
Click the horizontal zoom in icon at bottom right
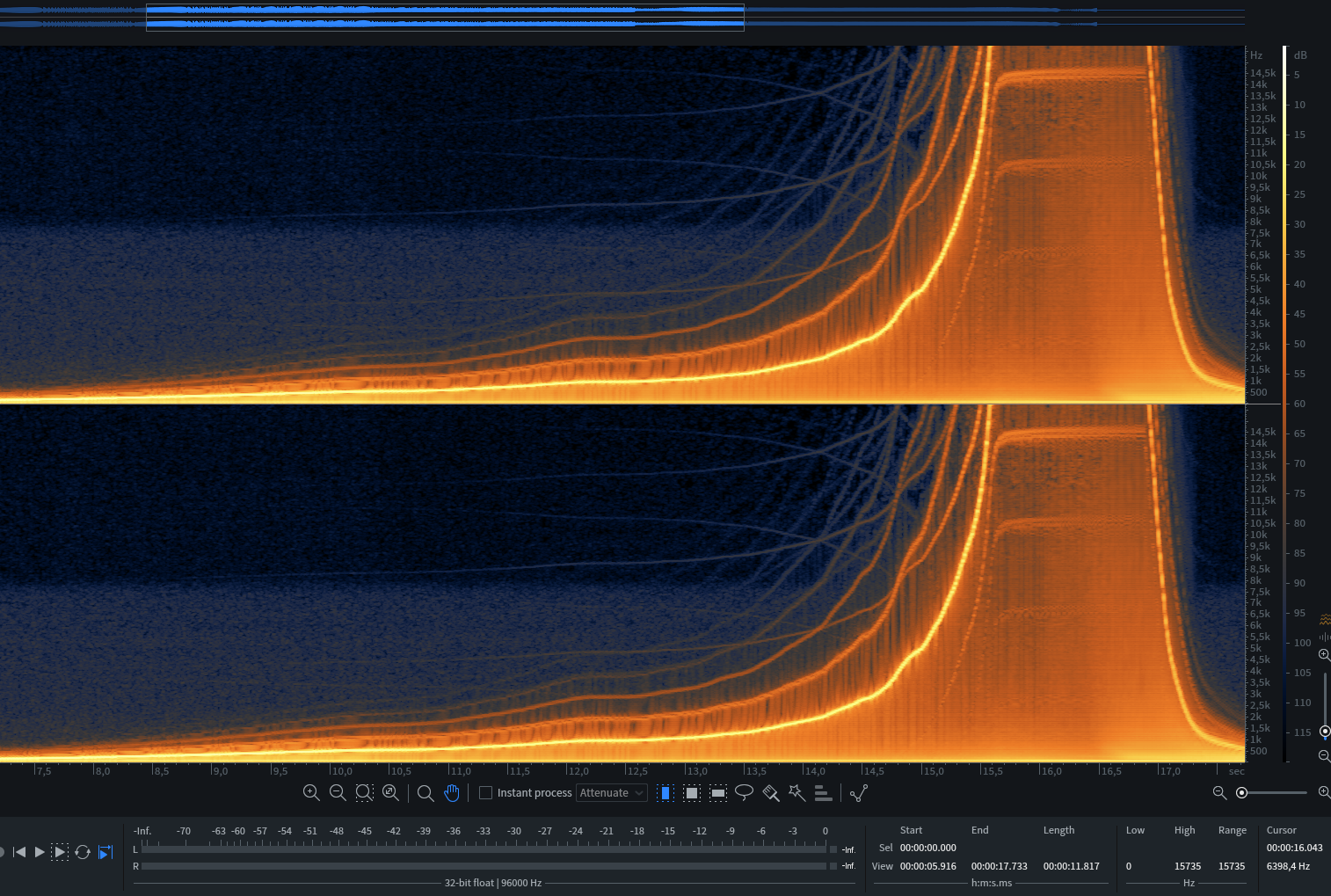(1324, 792)
